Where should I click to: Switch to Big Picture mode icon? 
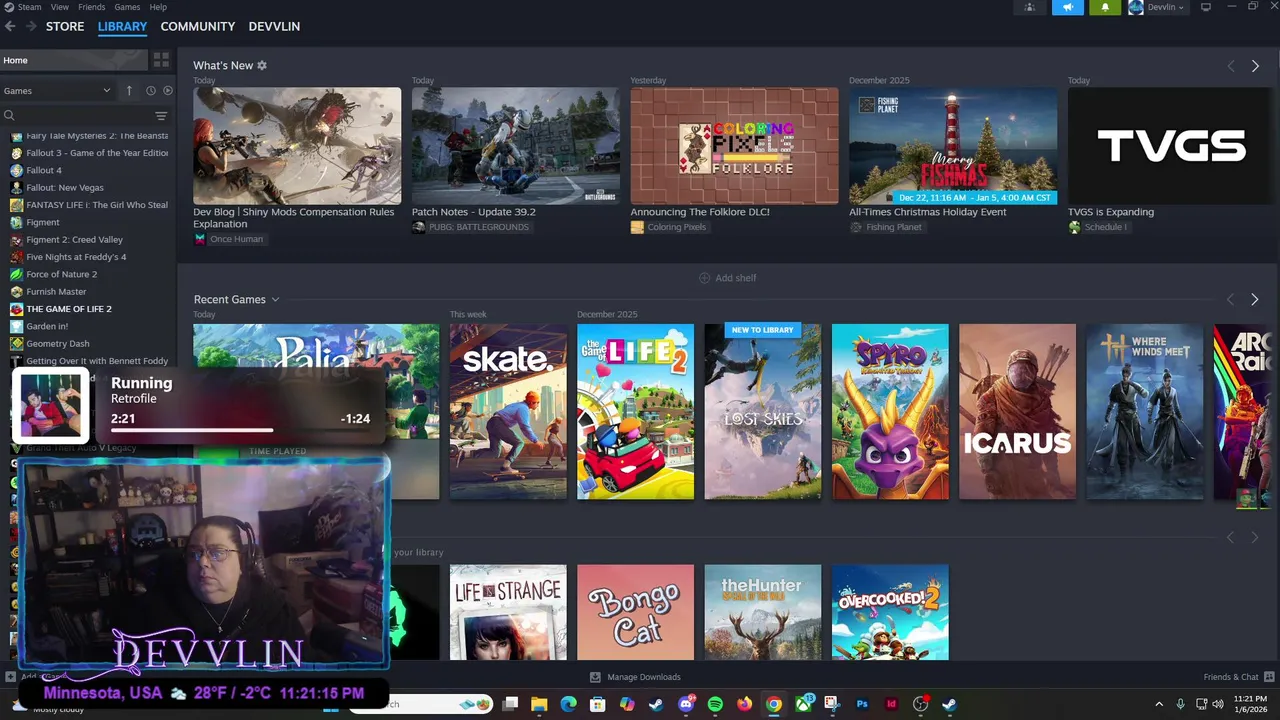click(x=1206, y=7)
